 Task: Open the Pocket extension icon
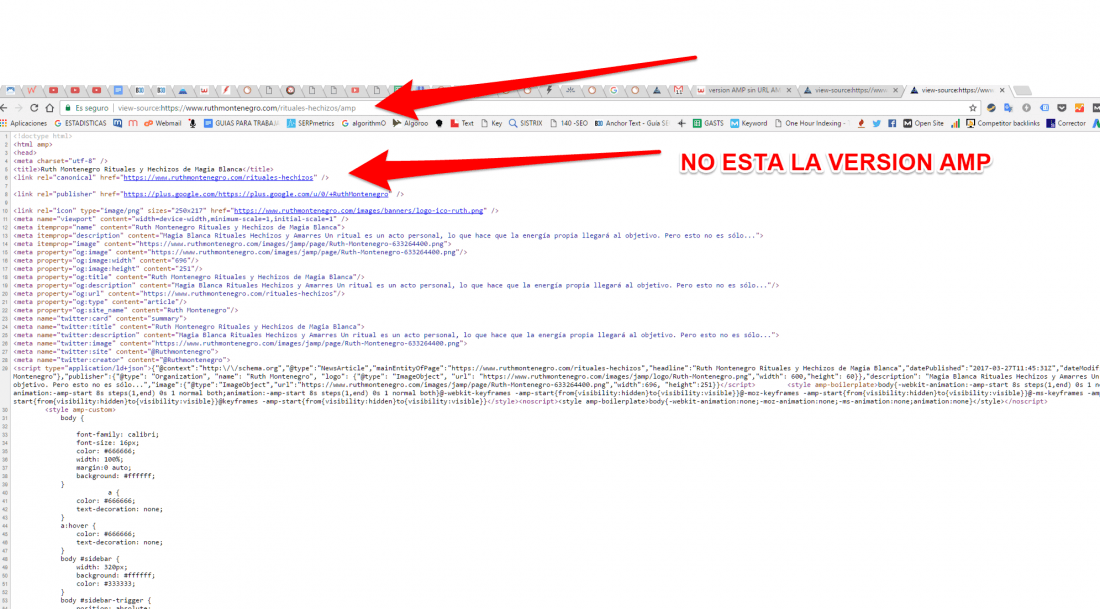tap(1061, 108)
